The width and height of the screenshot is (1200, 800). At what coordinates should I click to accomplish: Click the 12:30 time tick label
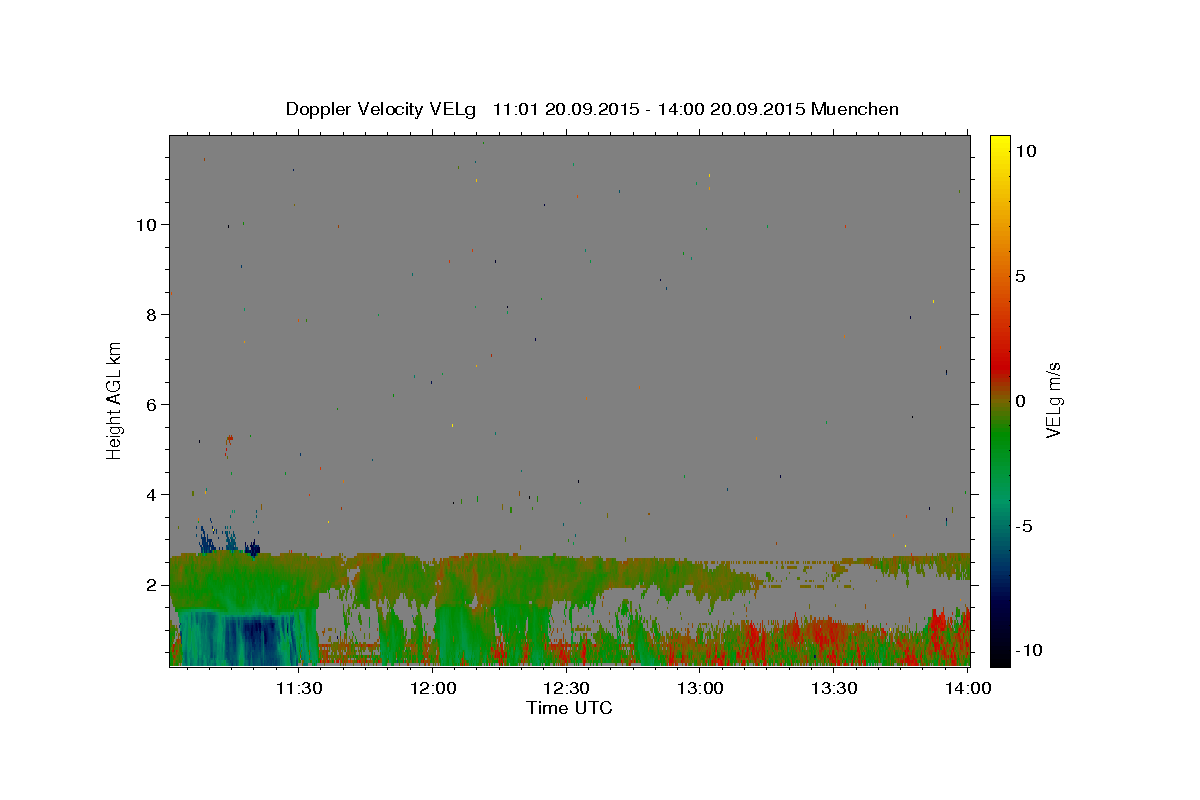pyautogui.click(x=566, y=688)
